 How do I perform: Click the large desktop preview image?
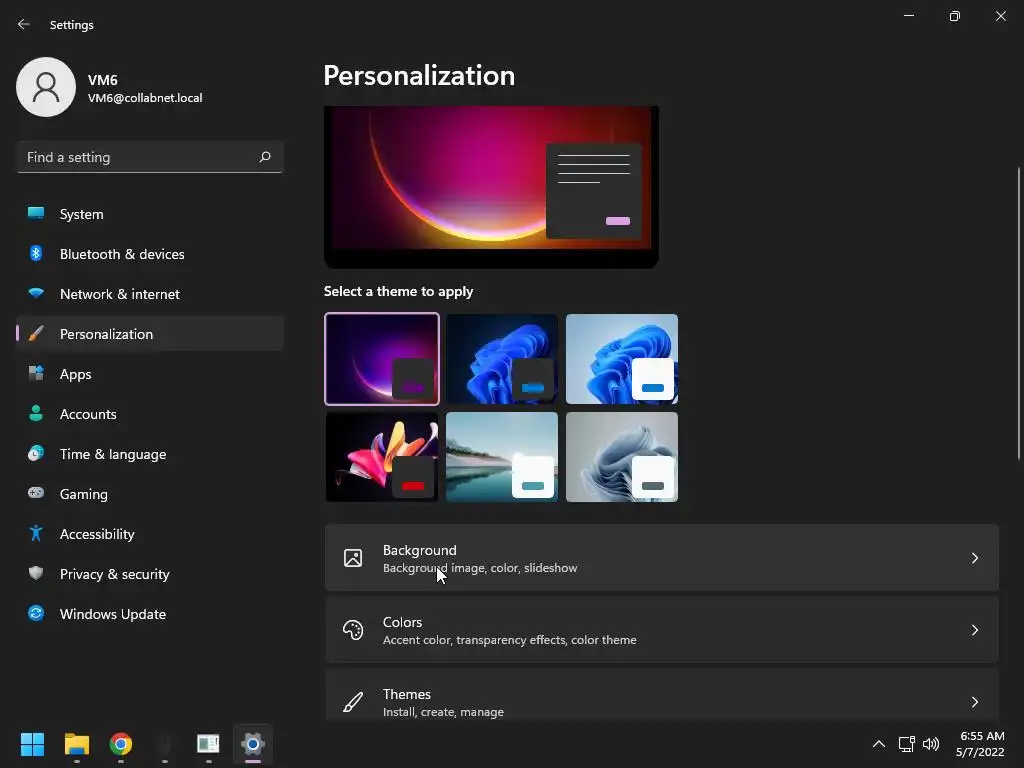tap(491, 187)
